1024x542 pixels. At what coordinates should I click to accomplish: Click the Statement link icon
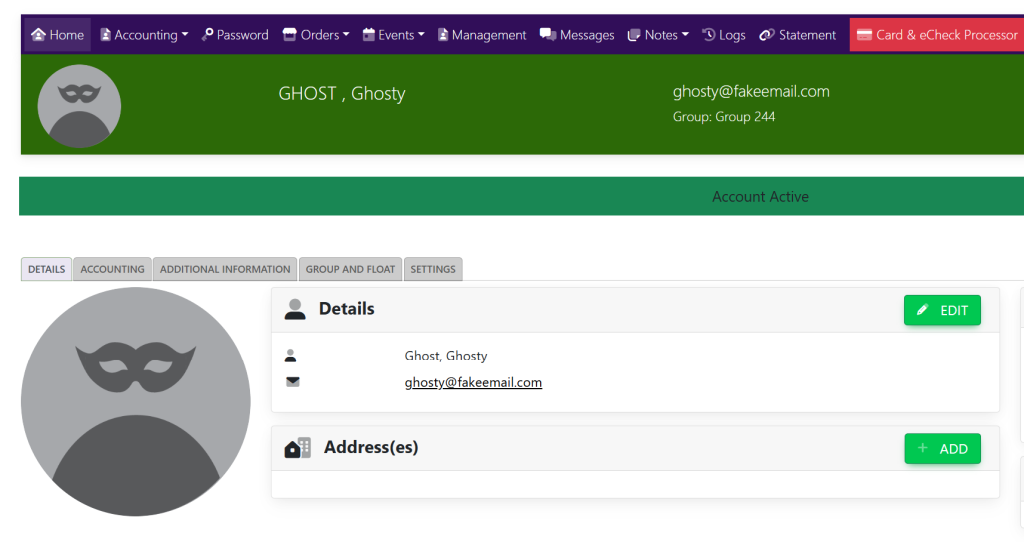click(x=767, y=35)
